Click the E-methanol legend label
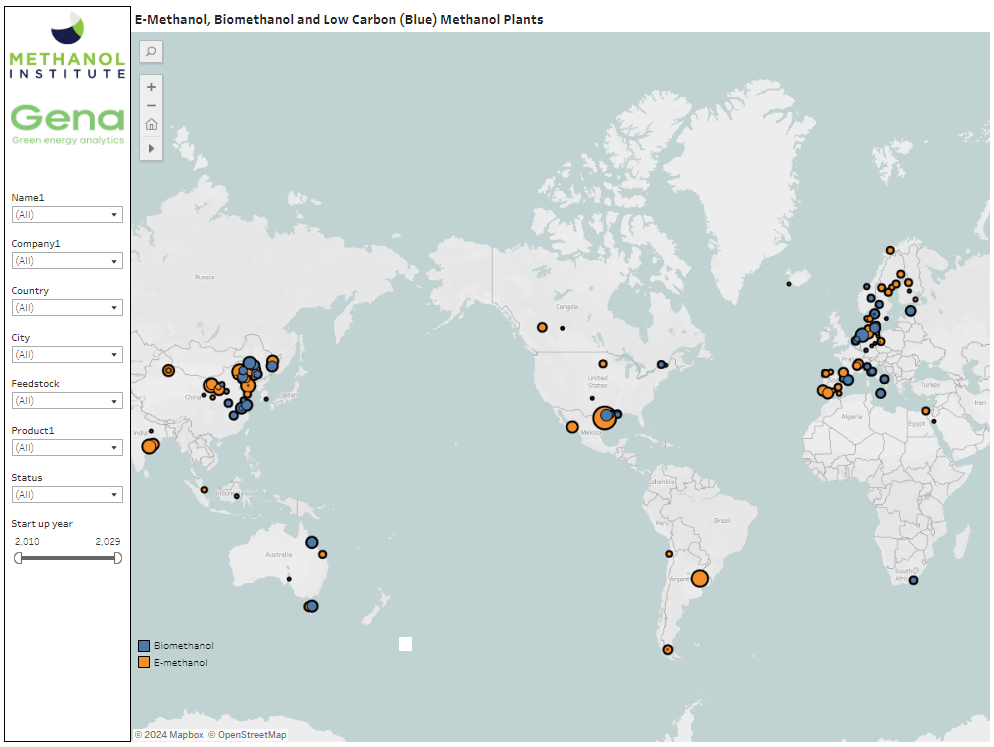Viewport: 994px width, 747px height. pyautogui.click(x=181, y=662)
